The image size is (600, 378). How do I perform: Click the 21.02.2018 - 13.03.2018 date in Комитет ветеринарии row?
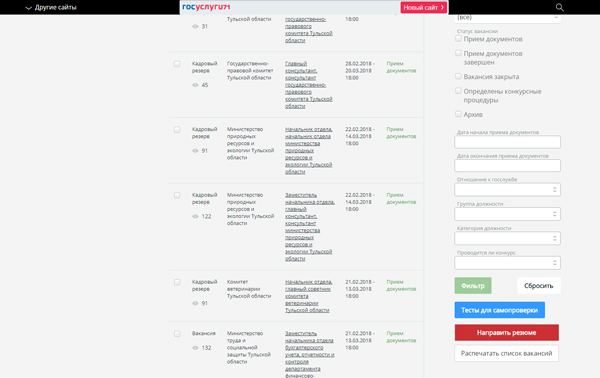360,289
